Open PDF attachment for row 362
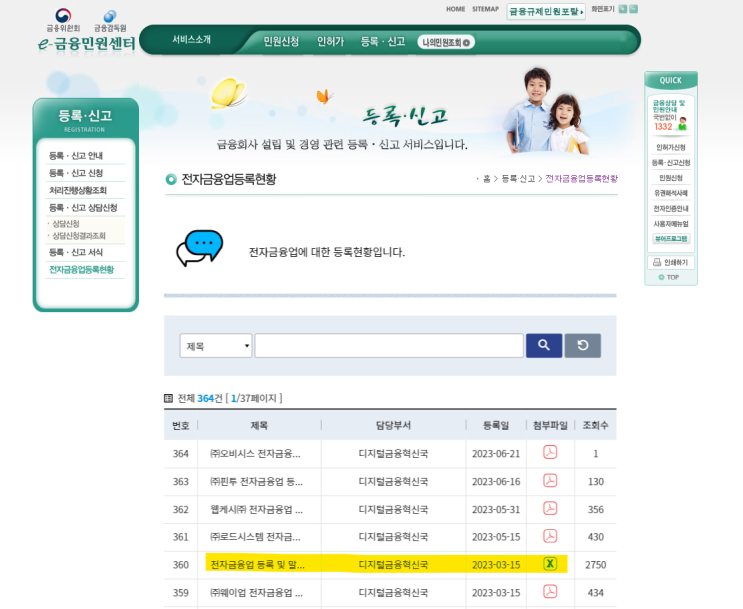The height and width of the screenshot is (609, 743). (550, 508)
